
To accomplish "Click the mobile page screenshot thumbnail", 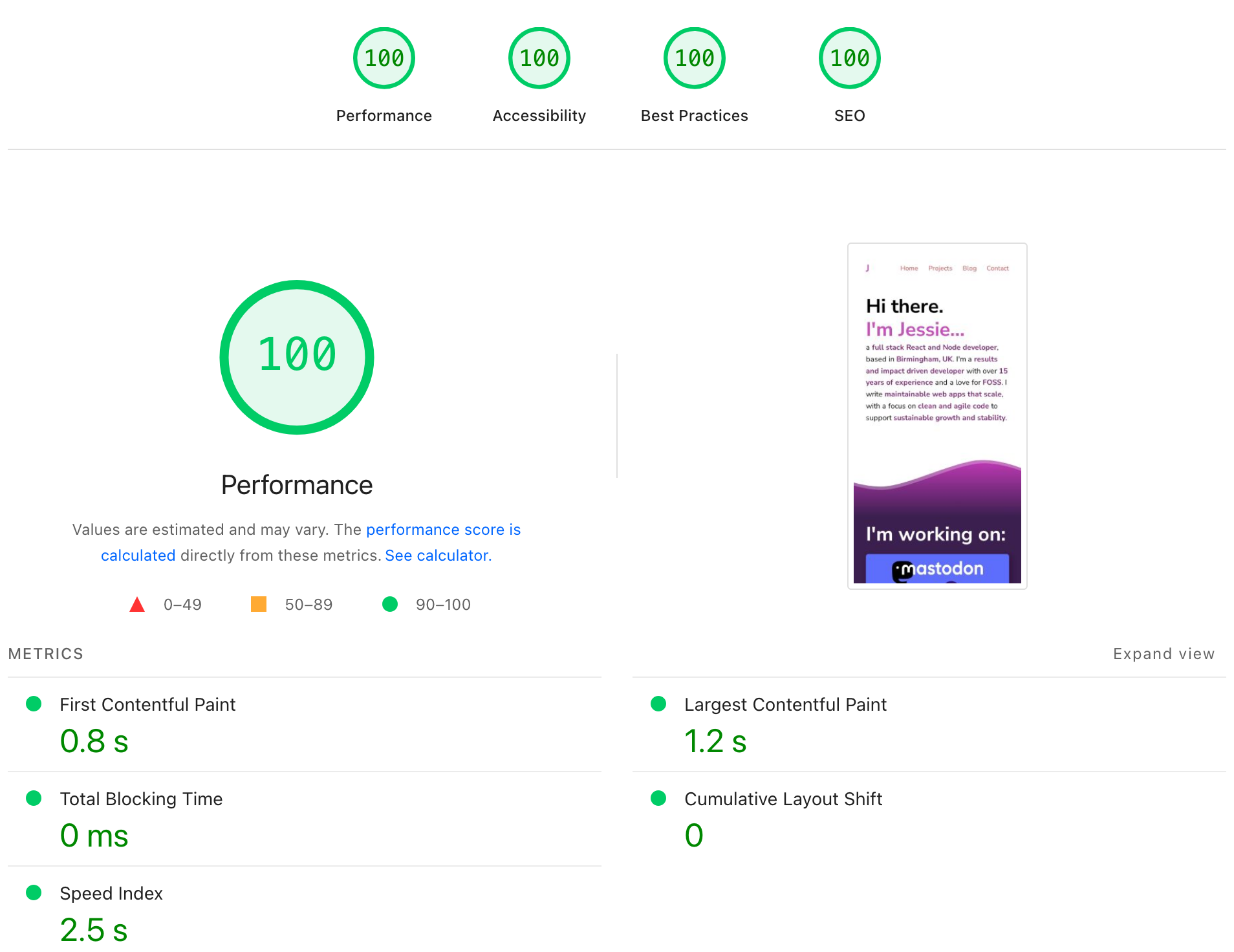I will (936, 415).
